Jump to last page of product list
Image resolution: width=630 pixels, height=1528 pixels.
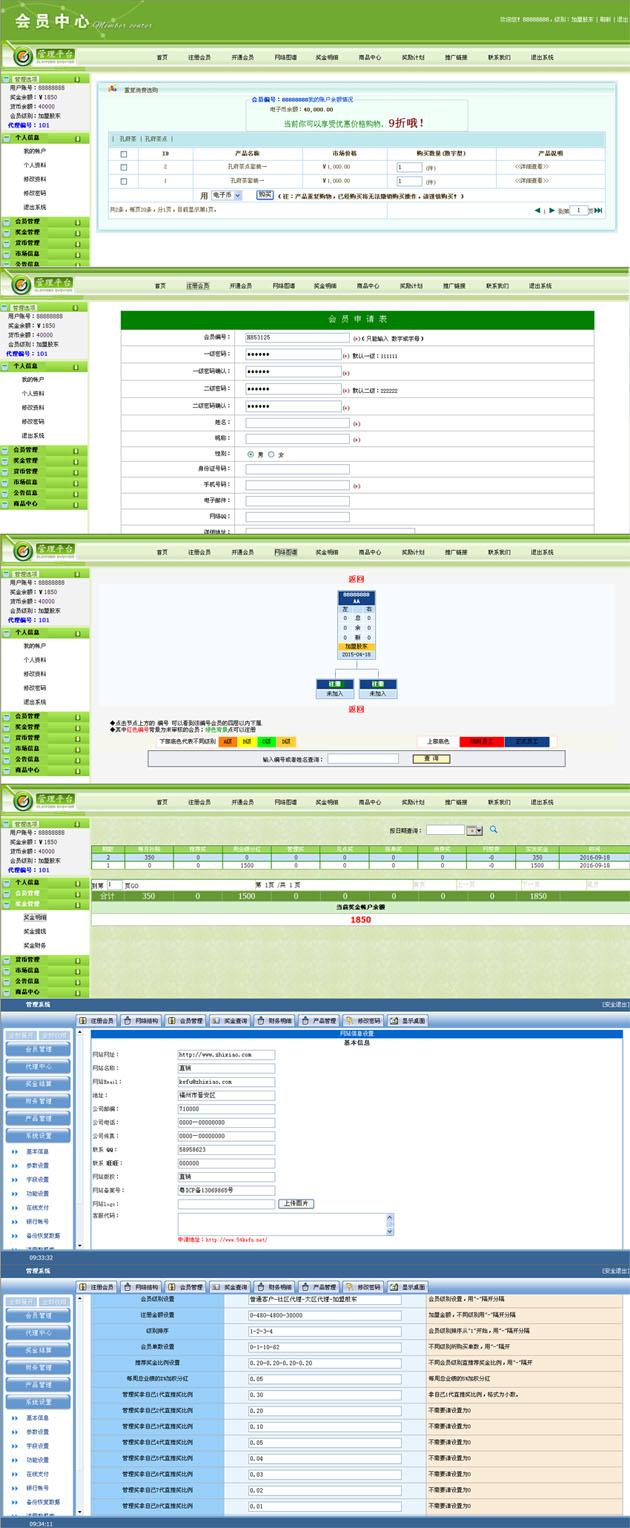click(x=600, y=211)
